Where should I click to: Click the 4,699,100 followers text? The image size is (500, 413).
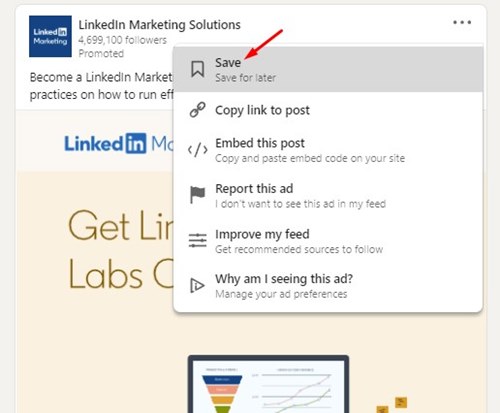click(x=122, y=40)
